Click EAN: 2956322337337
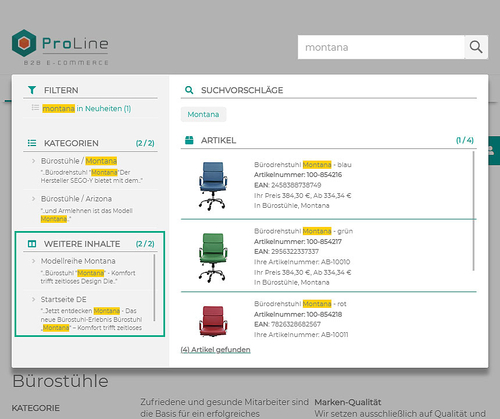 286,251
